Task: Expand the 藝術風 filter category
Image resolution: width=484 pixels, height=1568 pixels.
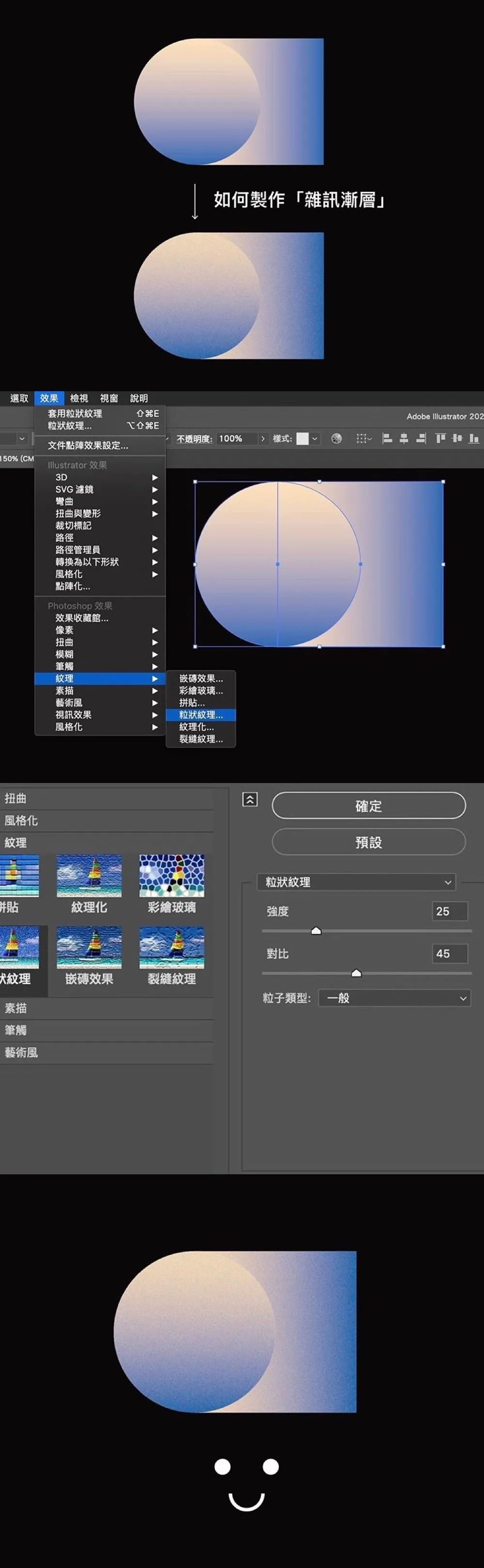Action: (106, 1052)
